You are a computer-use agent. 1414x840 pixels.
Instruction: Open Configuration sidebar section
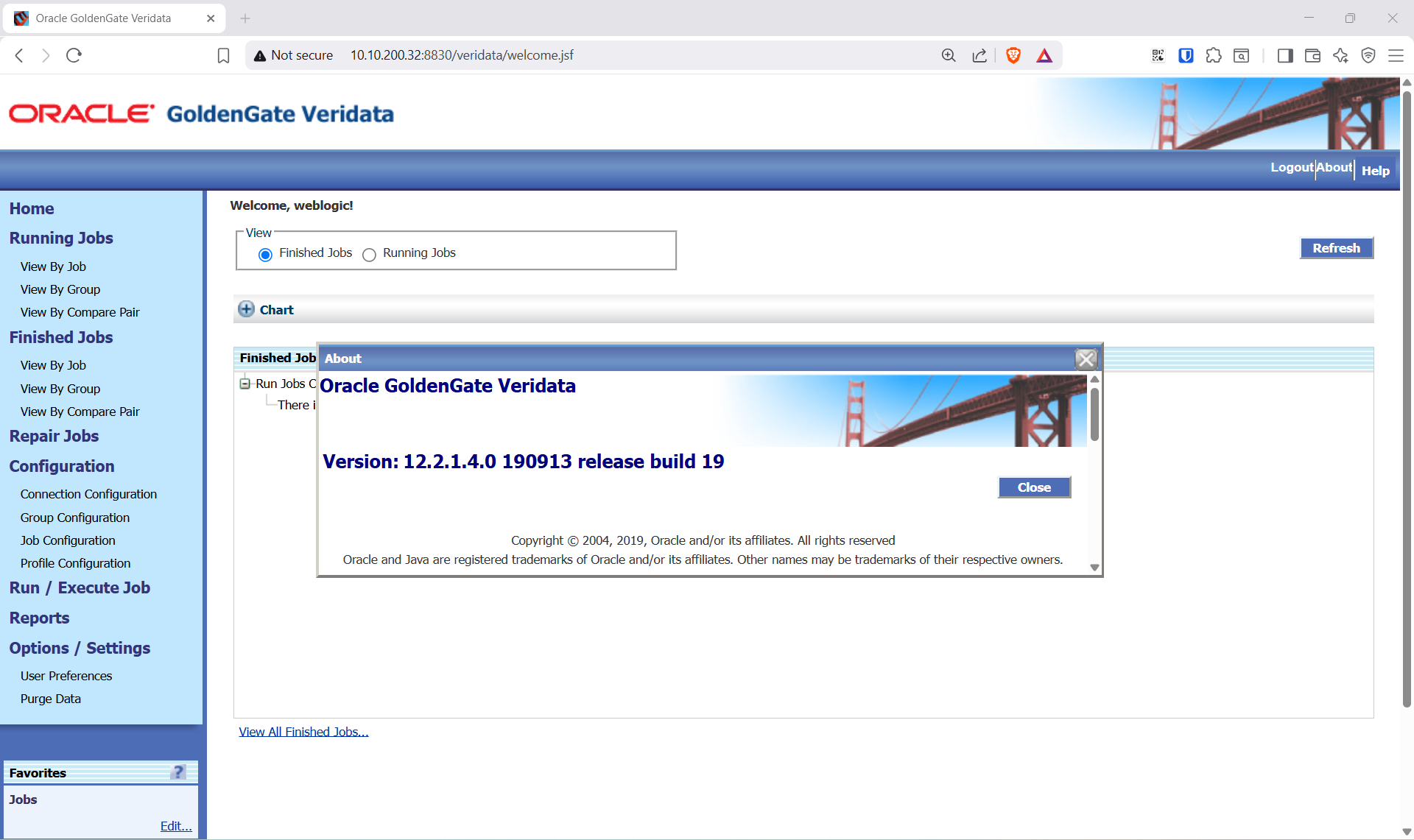[x=62, y=466]
